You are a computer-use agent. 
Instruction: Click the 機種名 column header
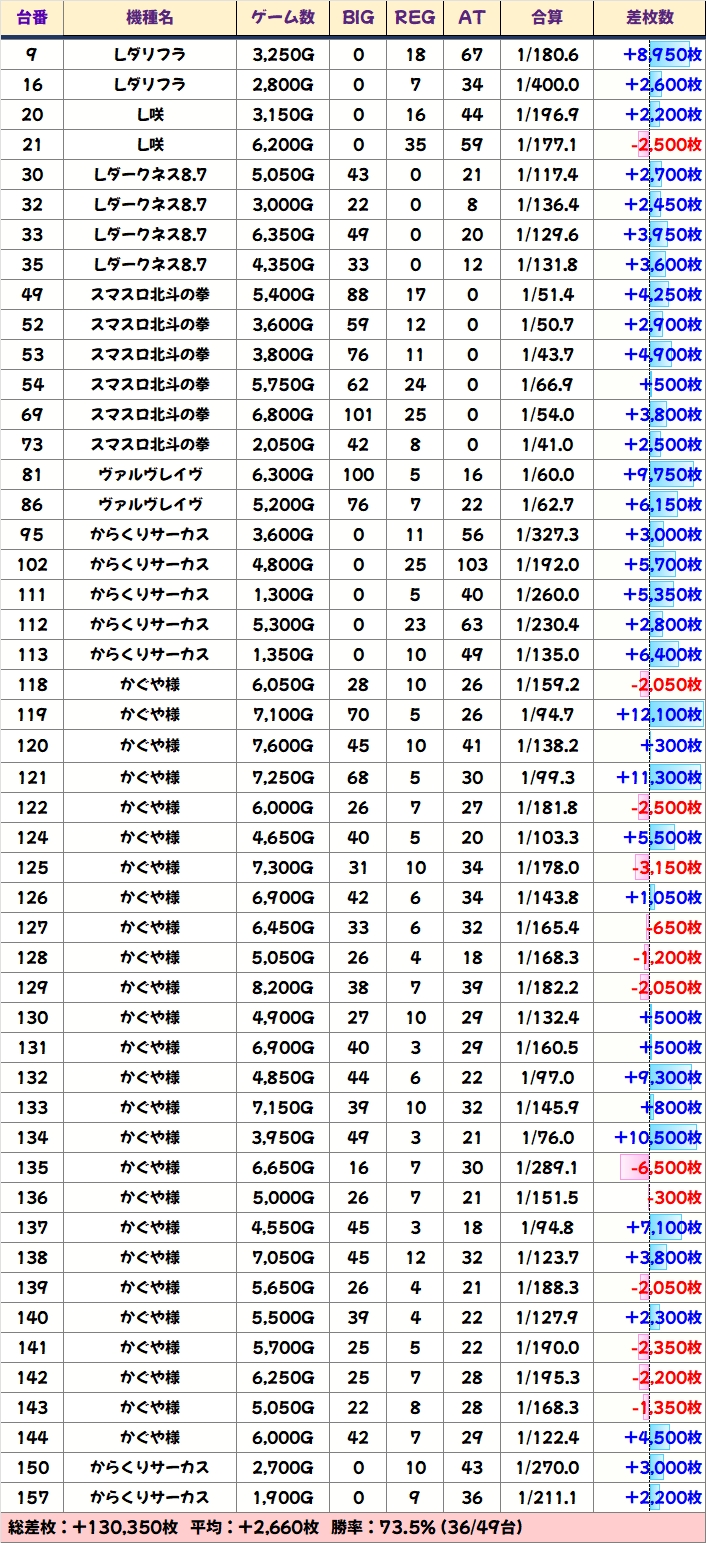[x=150, y=18]
